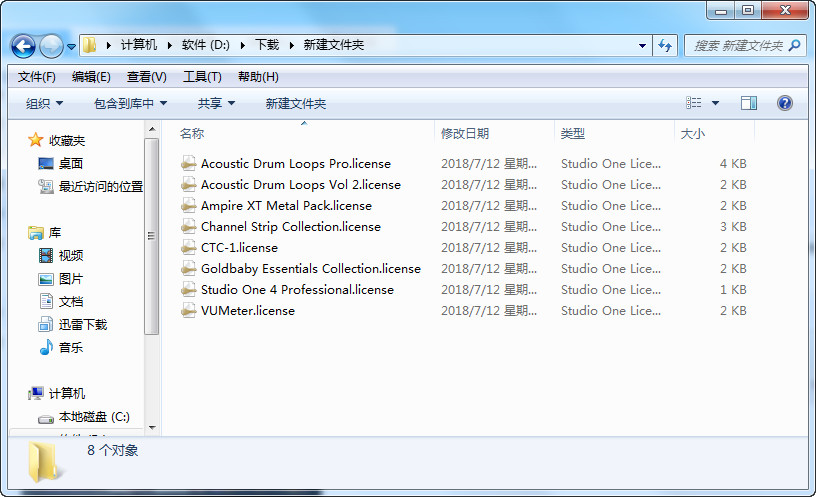Click the 1 KB size cell
The image size is (816, 497).
coord(733,290)
